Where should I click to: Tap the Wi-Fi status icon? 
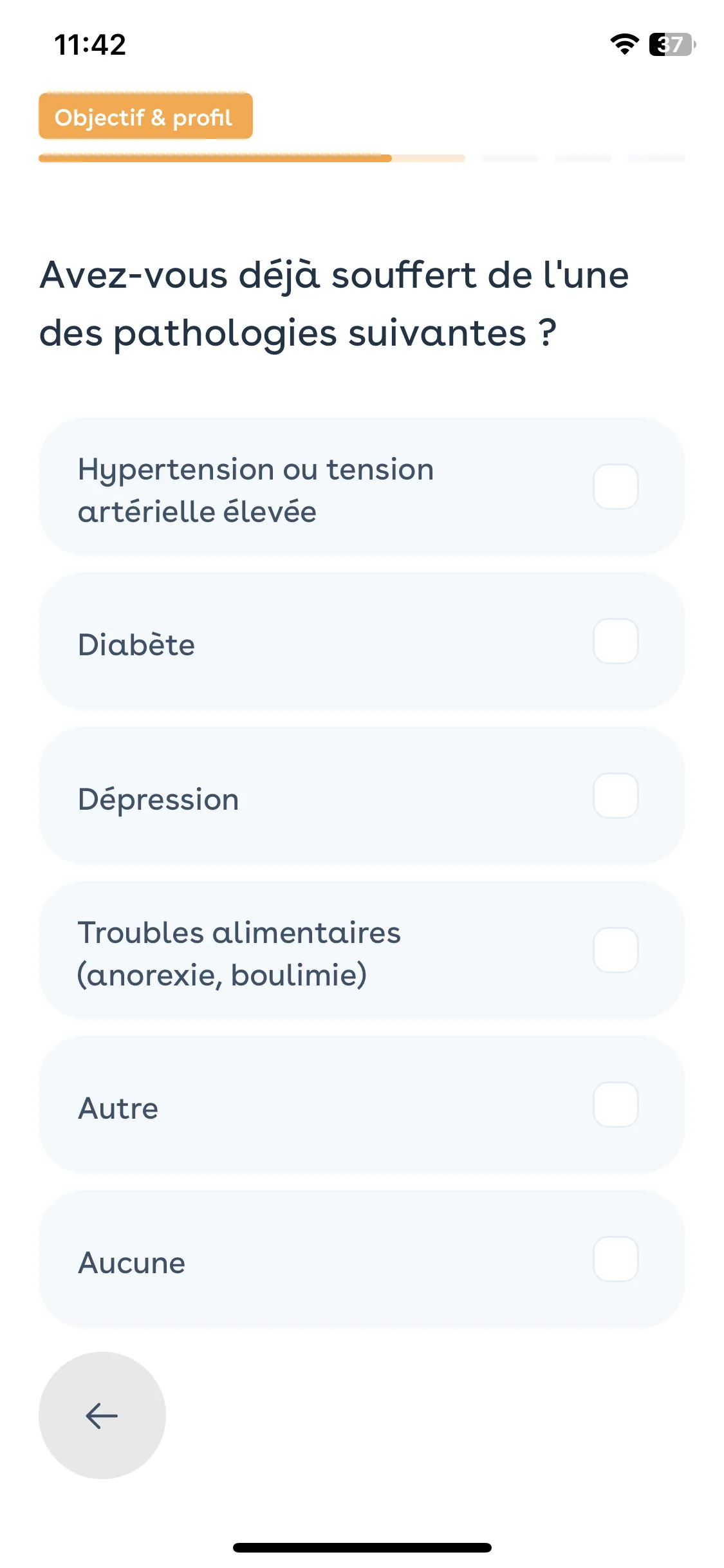pos(624,44)
